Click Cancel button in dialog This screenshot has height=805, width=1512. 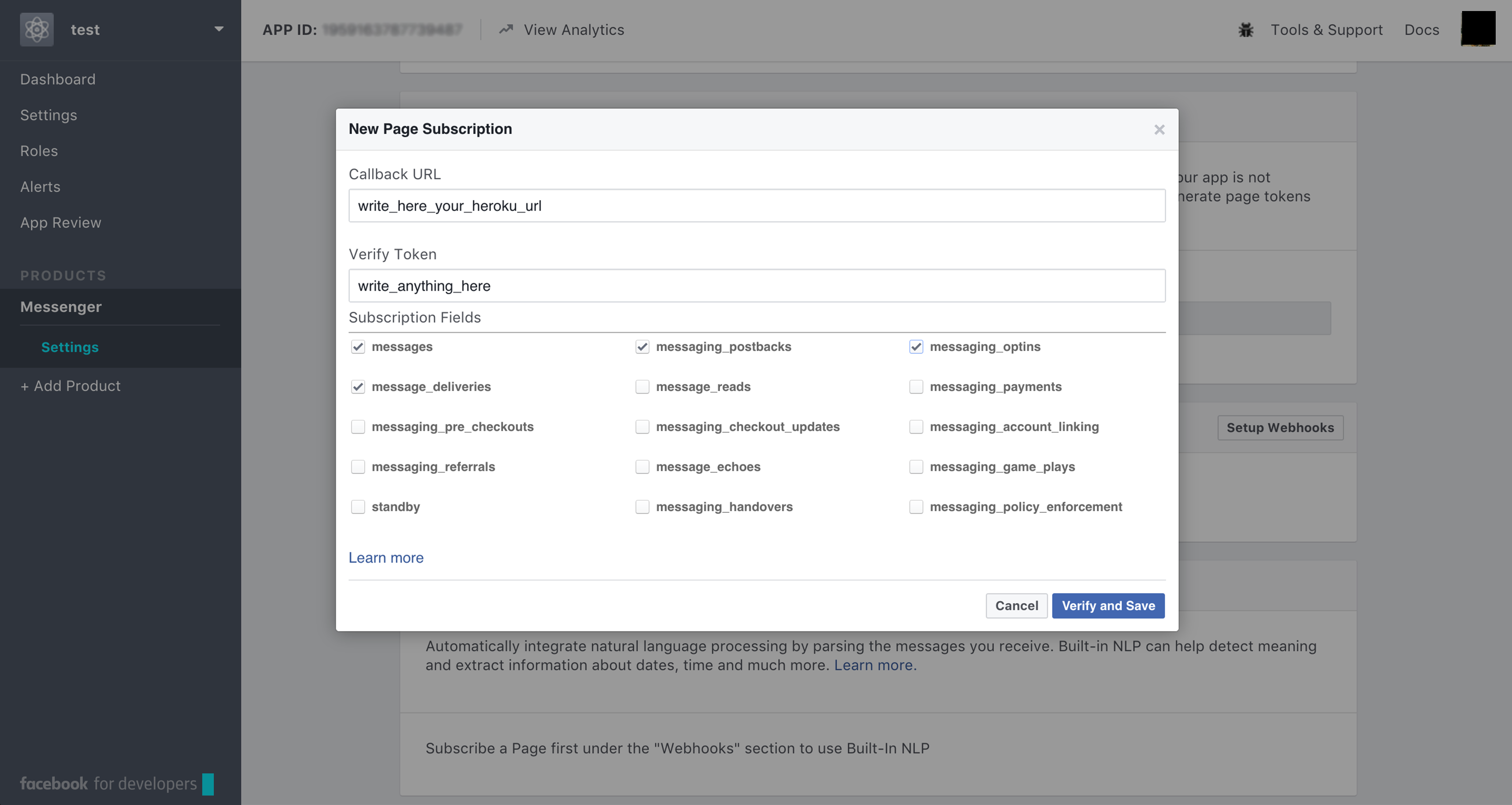click(x=1016, y=605)
